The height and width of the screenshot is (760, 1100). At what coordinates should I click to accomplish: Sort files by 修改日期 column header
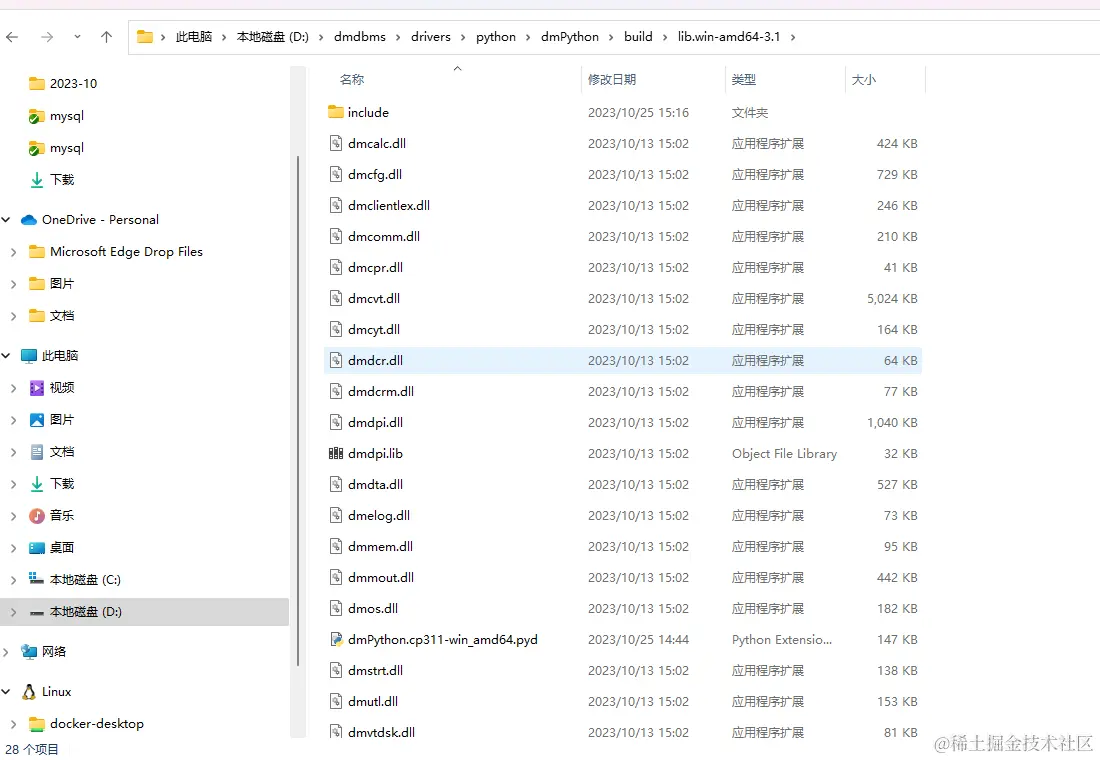612,80
